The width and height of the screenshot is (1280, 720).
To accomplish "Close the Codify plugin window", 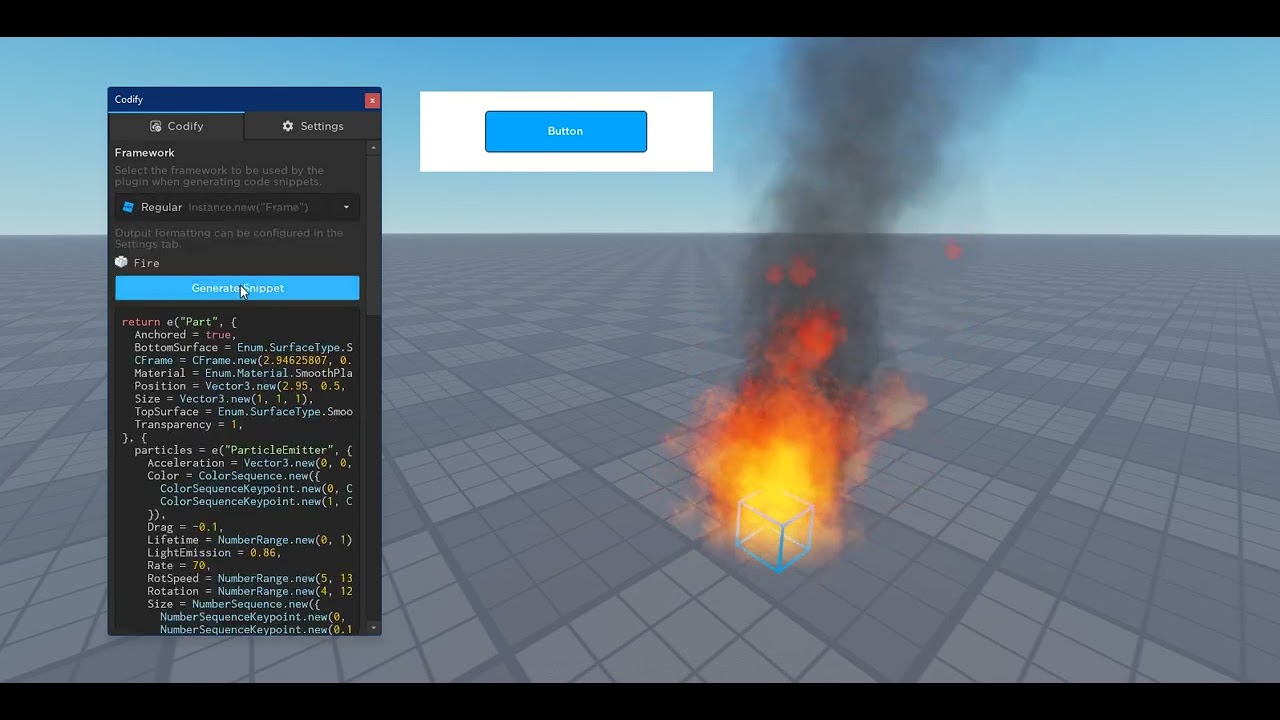I will pyautogui.click(x=371, y=100).
